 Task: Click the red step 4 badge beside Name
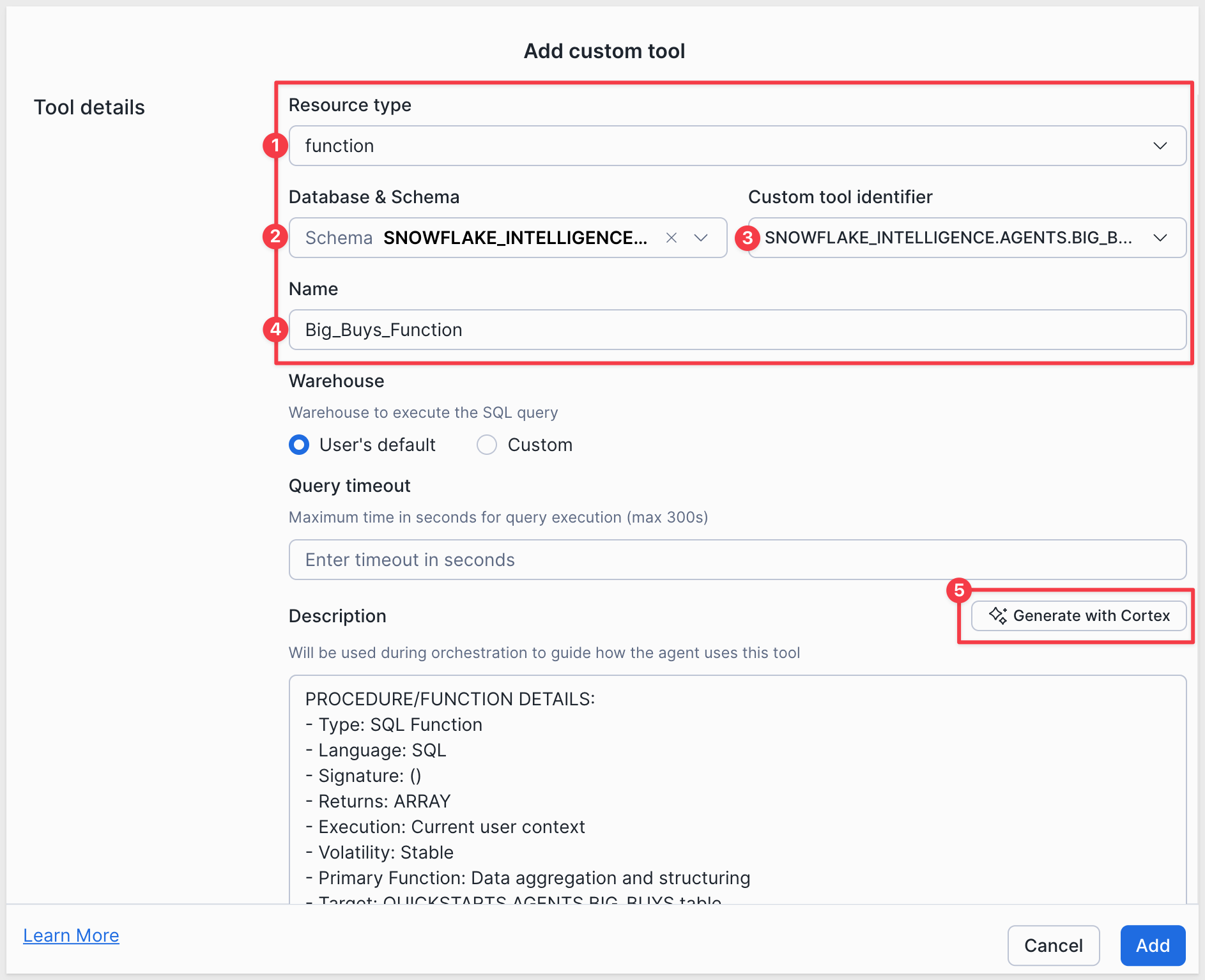[x=275, y=329]
